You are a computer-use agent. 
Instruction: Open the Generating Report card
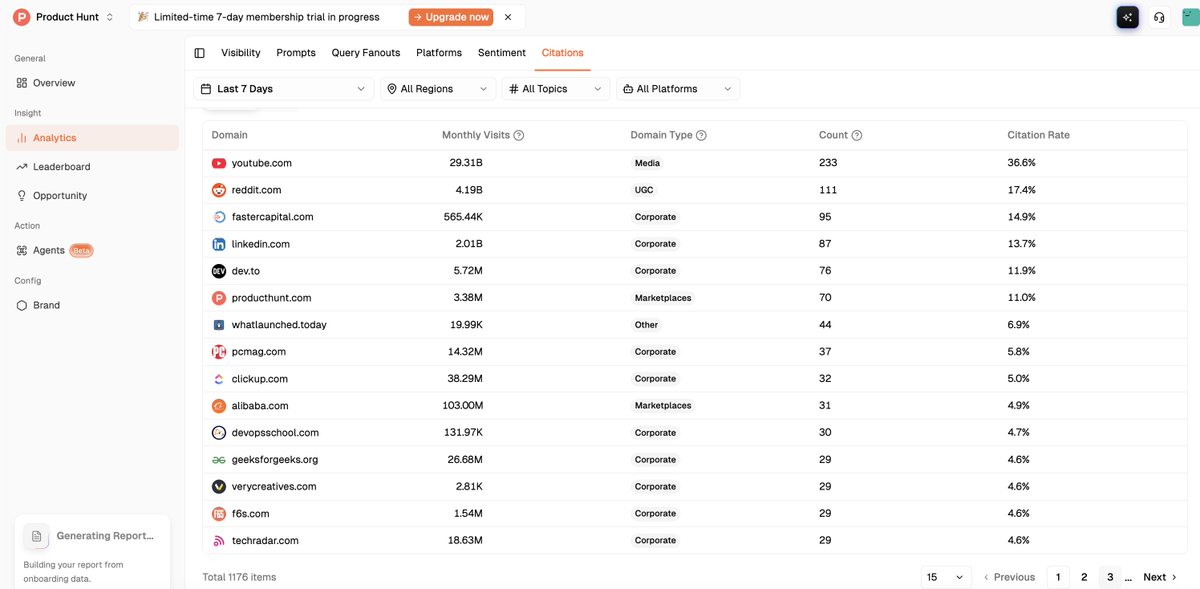click(x=92, y=550)
